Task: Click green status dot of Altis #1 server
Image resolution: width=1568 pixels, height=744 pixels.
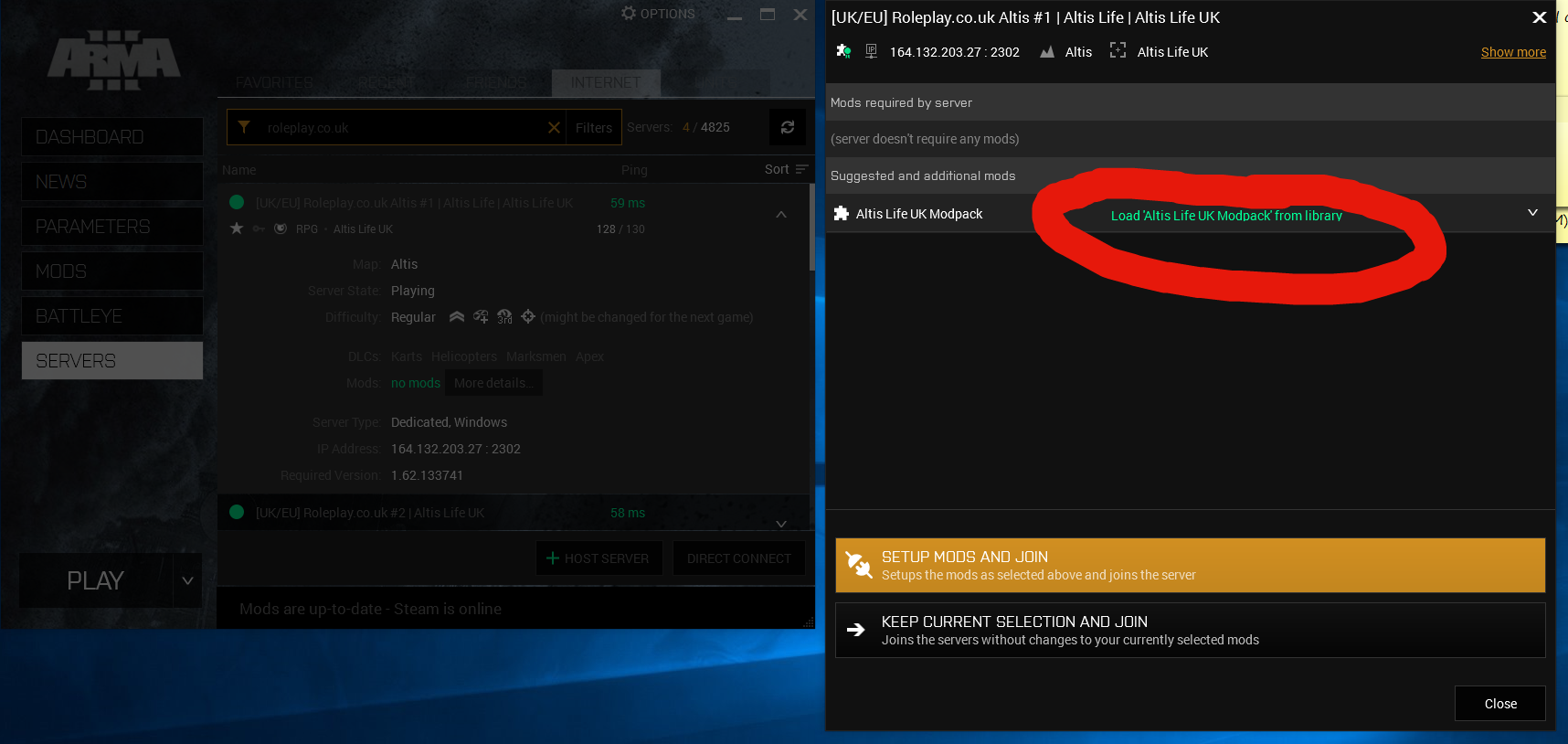Action: pyautogui.click(x=237, y=202)
